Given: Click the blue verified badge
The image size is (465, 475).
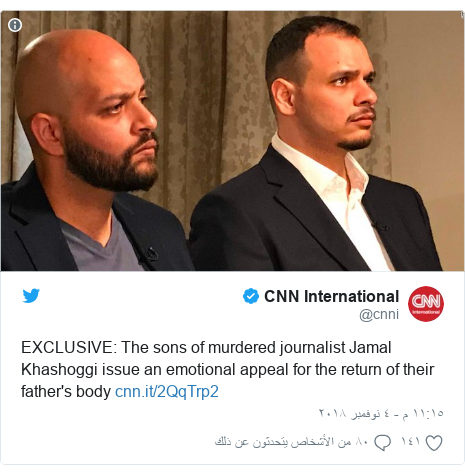Looking at the screenshot, I should tap(251, 296).
